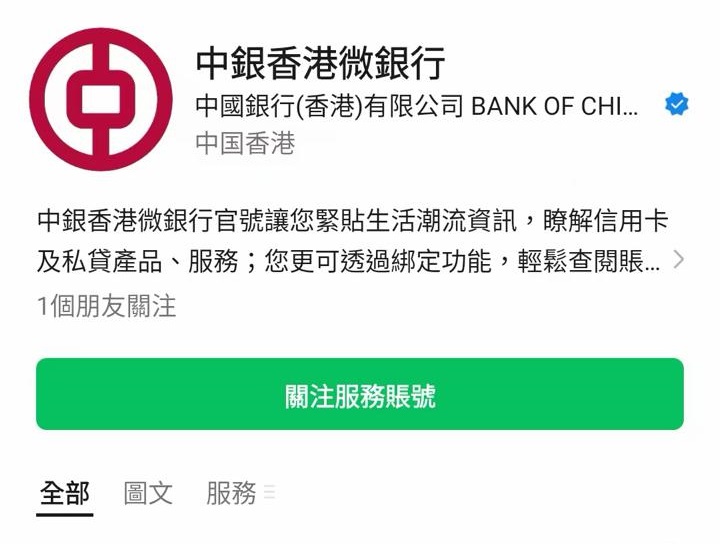Click the black underline beneath 全部
The width and height of the screenshot is (720, 544).
[x=65, y=515]
